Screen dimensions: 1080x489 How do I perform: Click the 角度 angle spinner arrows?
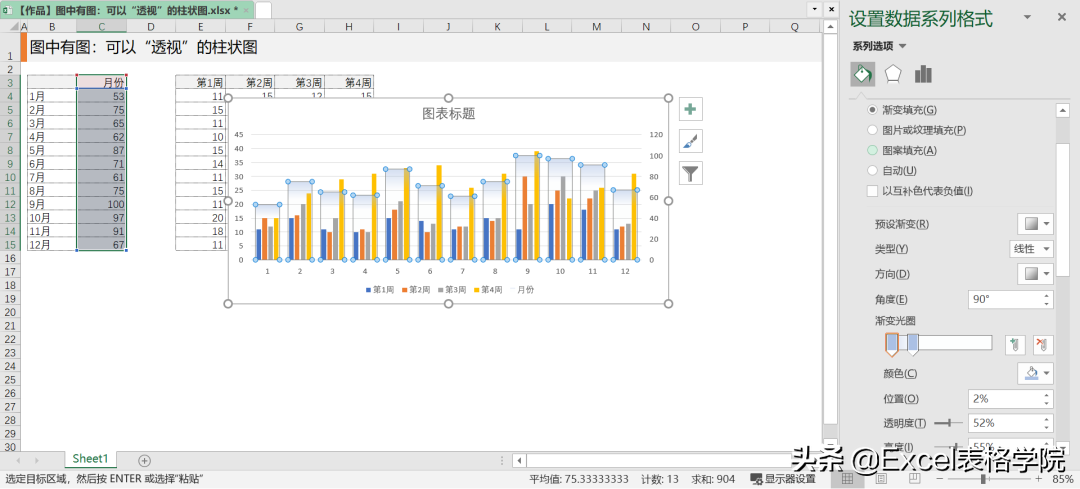pos(1047,300)
